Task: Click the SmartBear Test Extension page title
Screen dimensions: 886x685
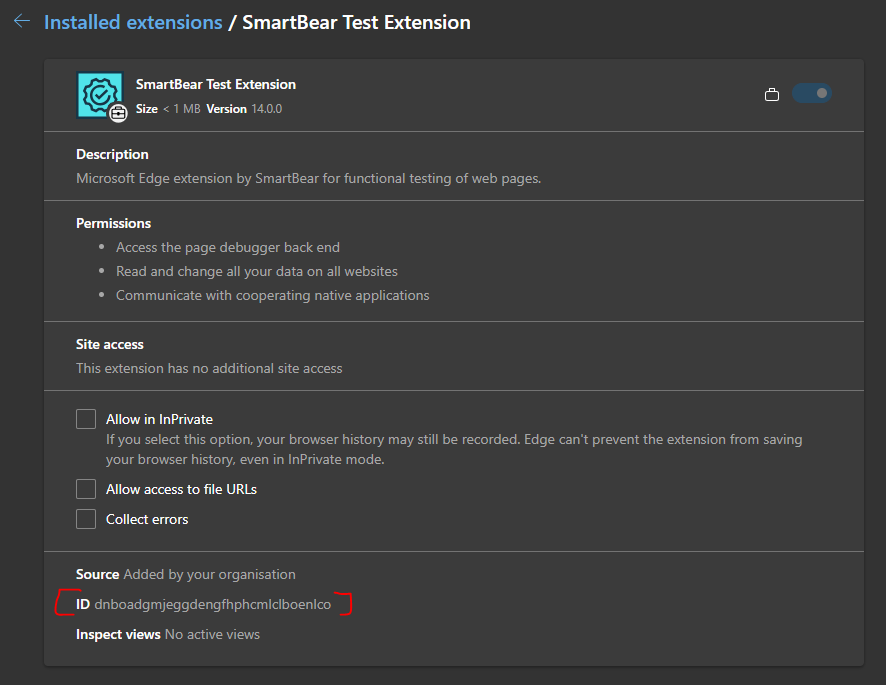Action: (356, 22)
